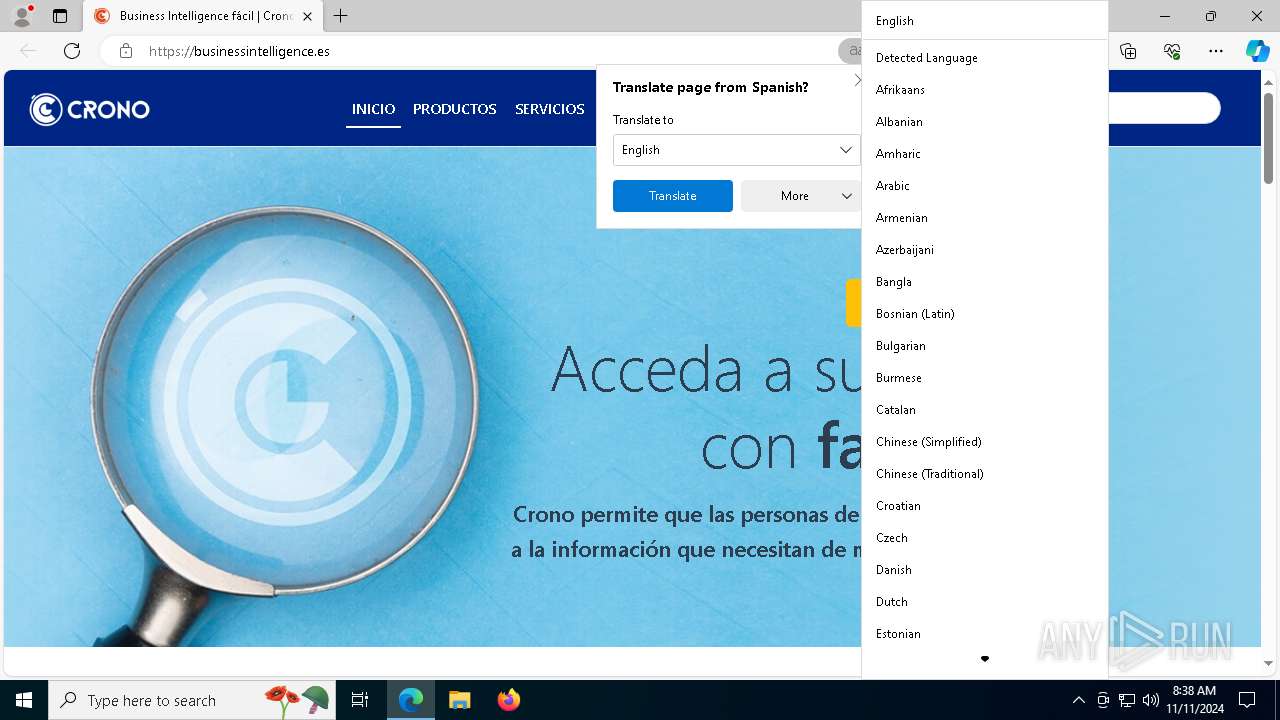
Task: Select Bulgarian from language list
Action: 985,346
